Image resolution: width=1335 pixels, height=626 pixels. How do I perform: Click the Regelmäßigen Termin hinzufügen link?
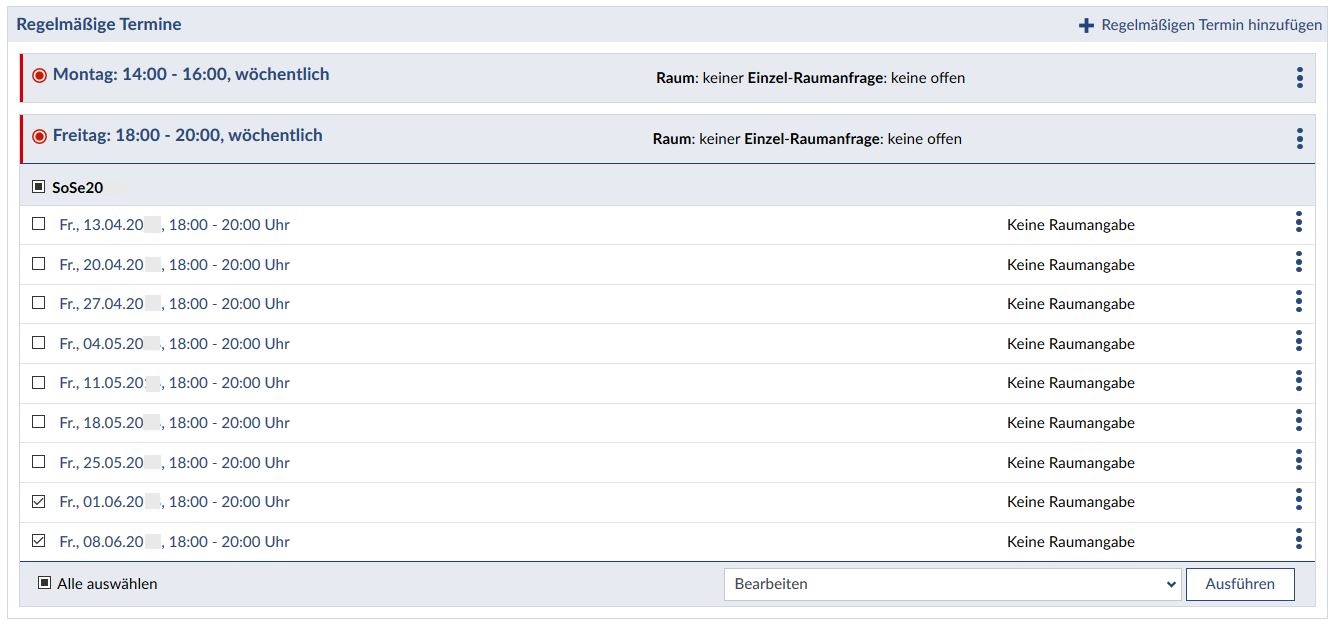tap(1211, 25)
